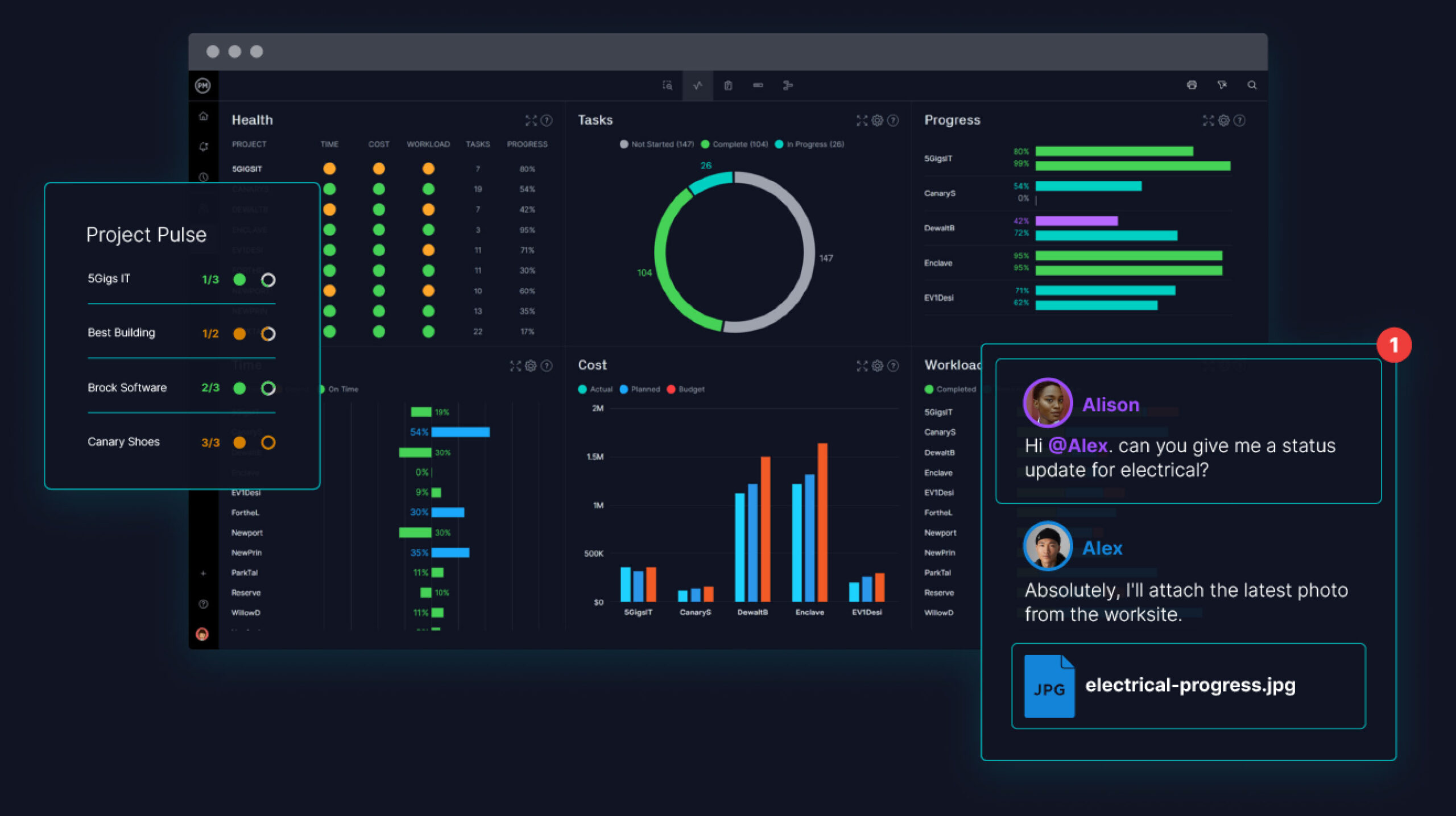Viewport: 1456px width, 816px height.
Task: Toggle Not Started legend in Tasks
Action: point(657,144)
